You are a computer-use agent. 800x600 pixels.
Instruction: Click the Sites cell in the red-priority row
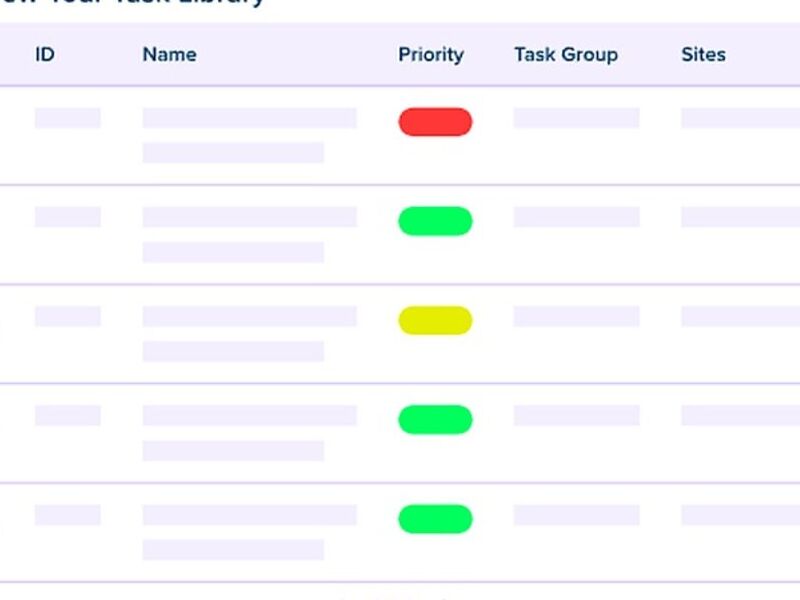[740, 118]
